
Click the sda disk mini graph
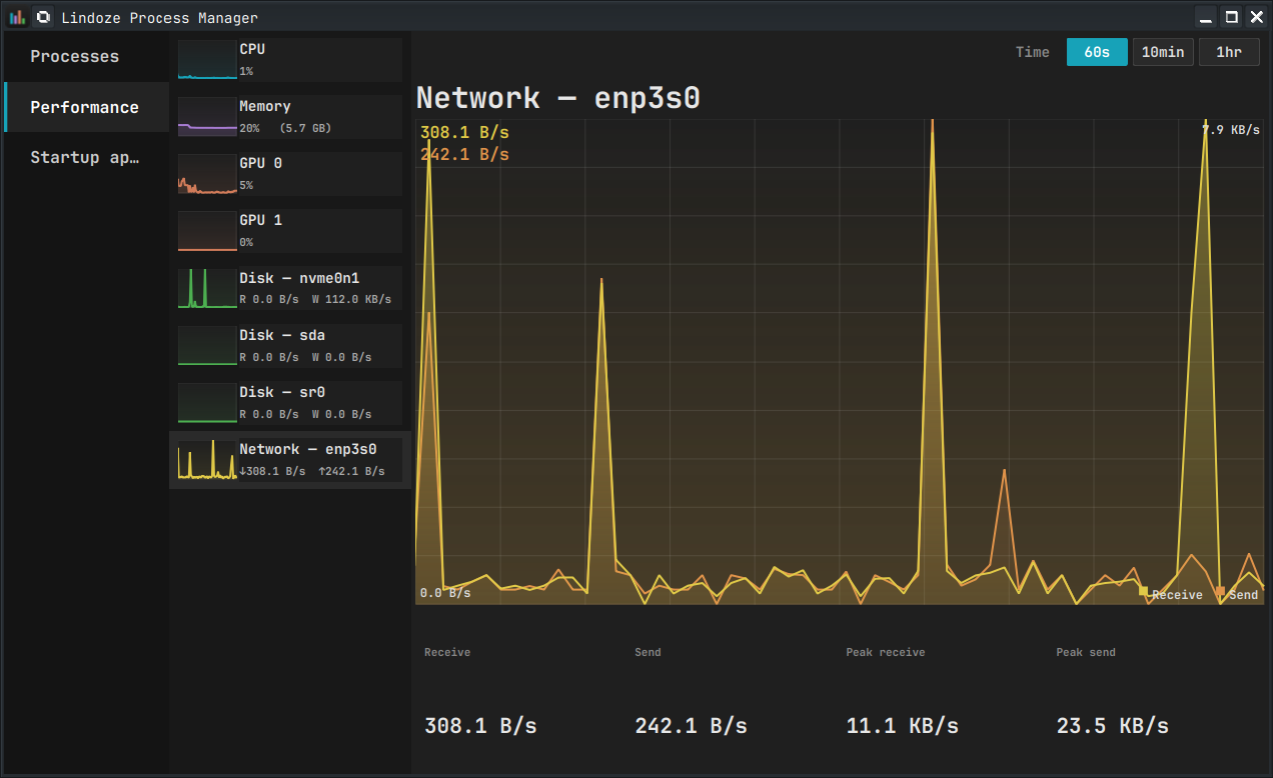pos(207,345)
